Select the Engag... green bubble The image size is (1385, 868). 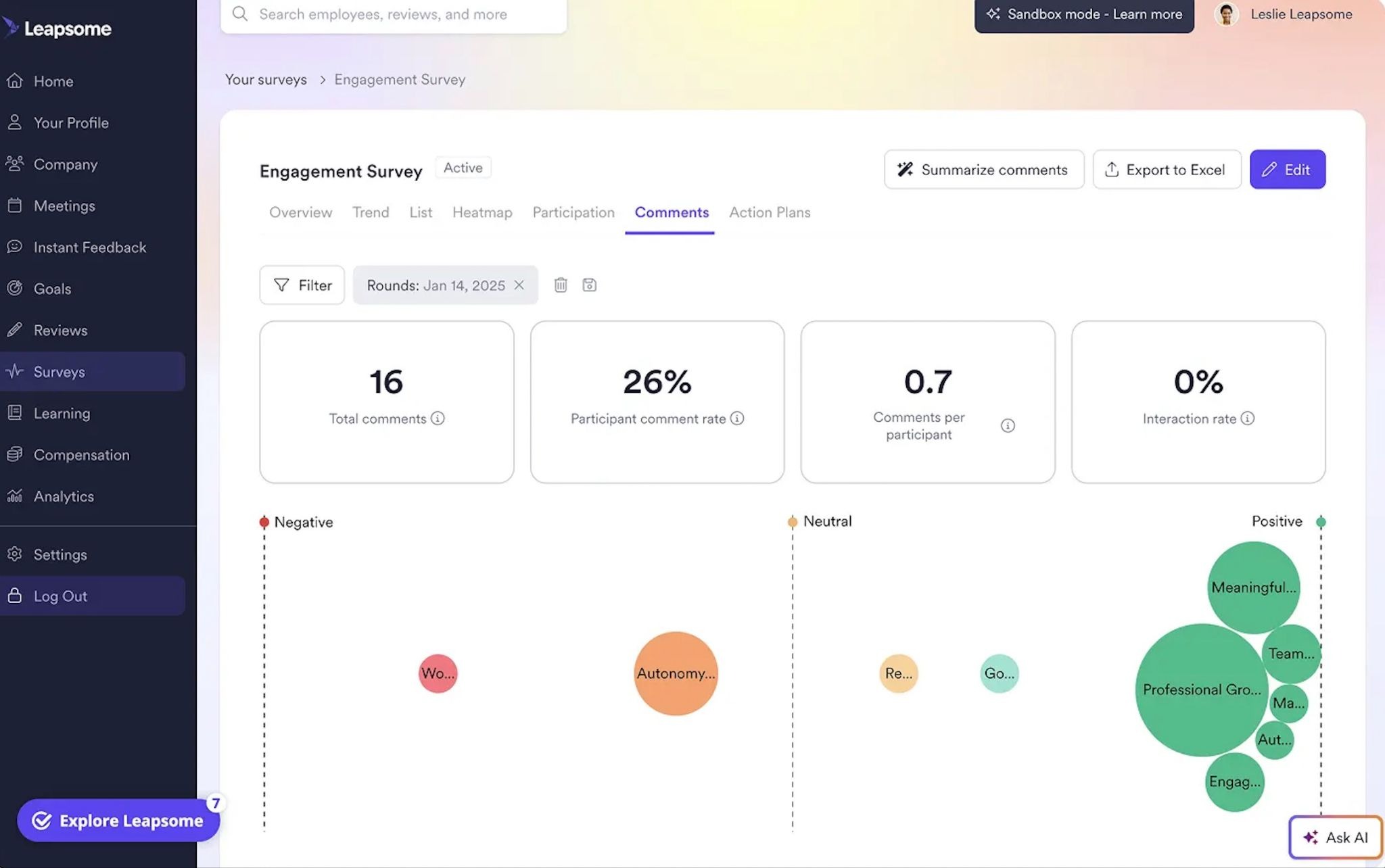1235,782
